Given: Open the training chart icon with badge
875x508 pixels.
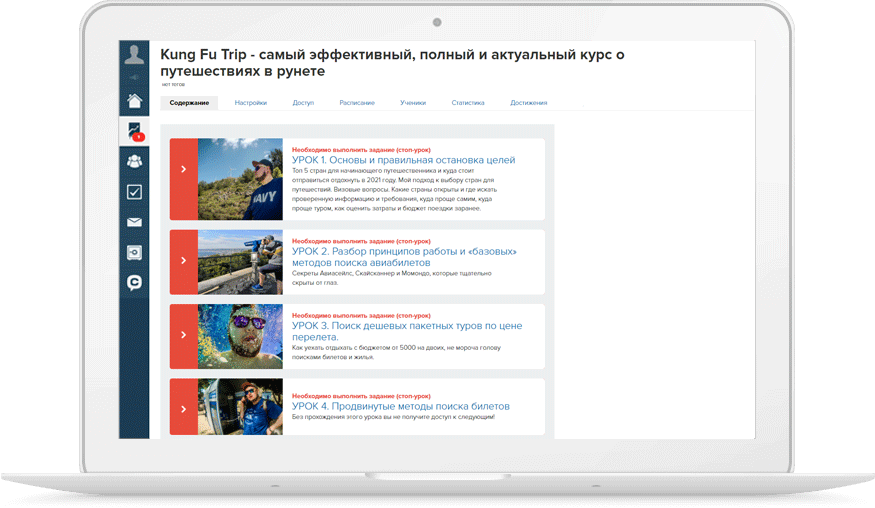Looking at the screenshot, I should (x=134, y=132).
